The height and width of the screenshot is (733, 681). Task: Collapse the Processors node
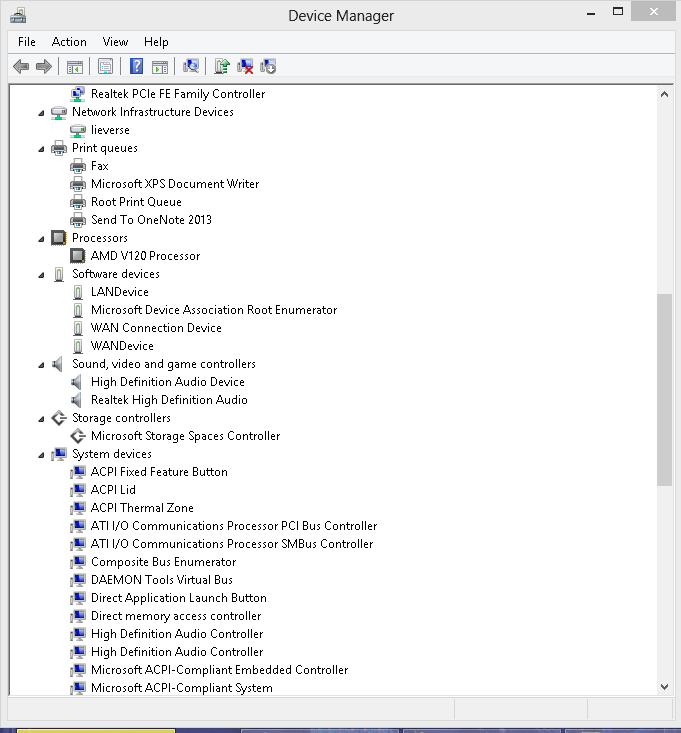tap(41, 238)
